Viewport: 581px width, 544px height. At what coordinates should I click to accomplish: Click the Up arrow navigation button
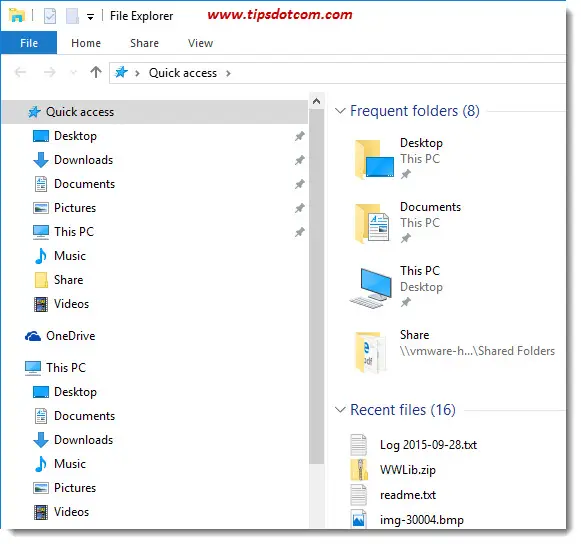coord(96,72)
